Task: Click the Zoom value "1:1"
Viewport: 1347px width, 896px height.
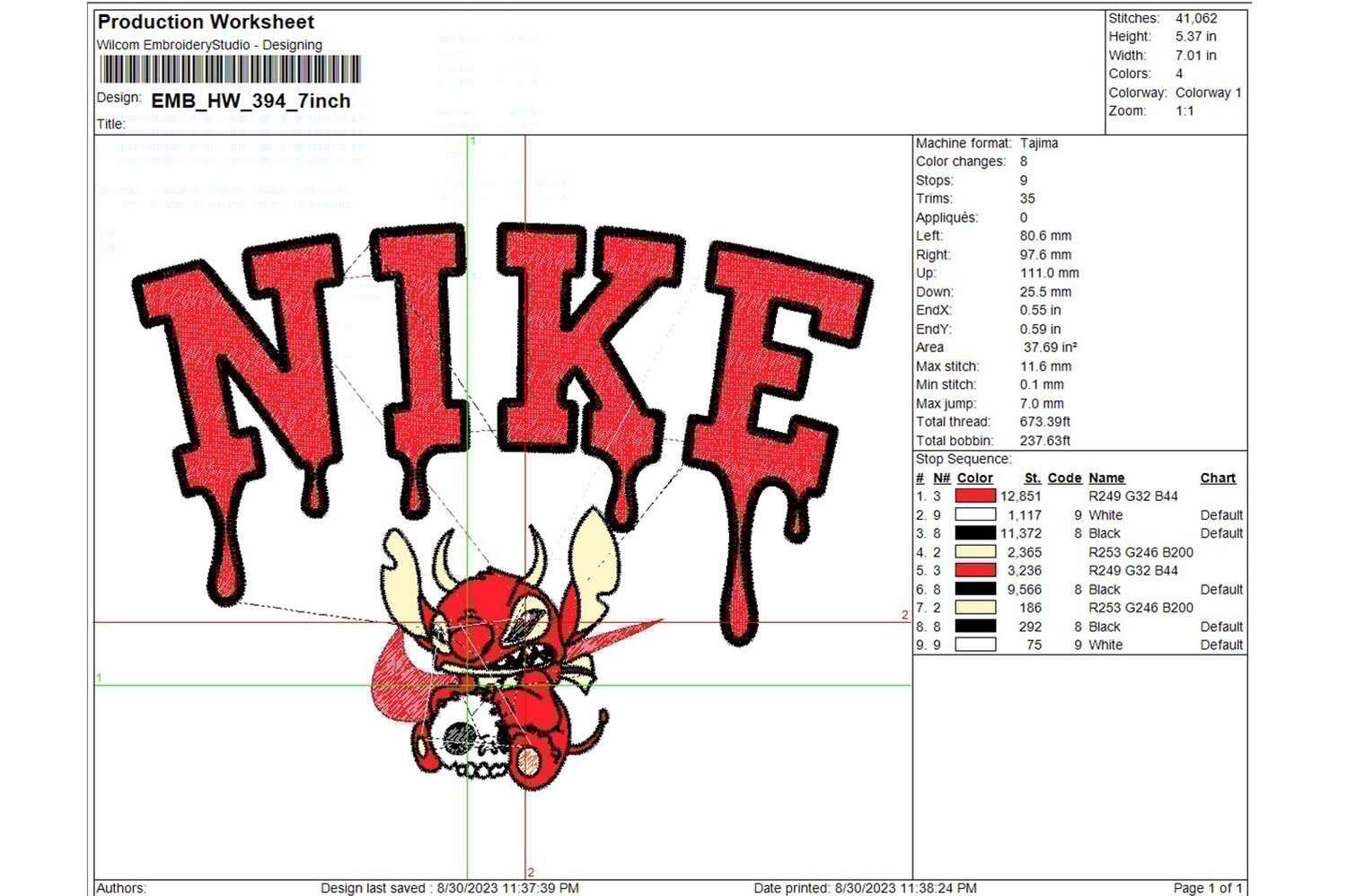Action: click(1185, 111)
